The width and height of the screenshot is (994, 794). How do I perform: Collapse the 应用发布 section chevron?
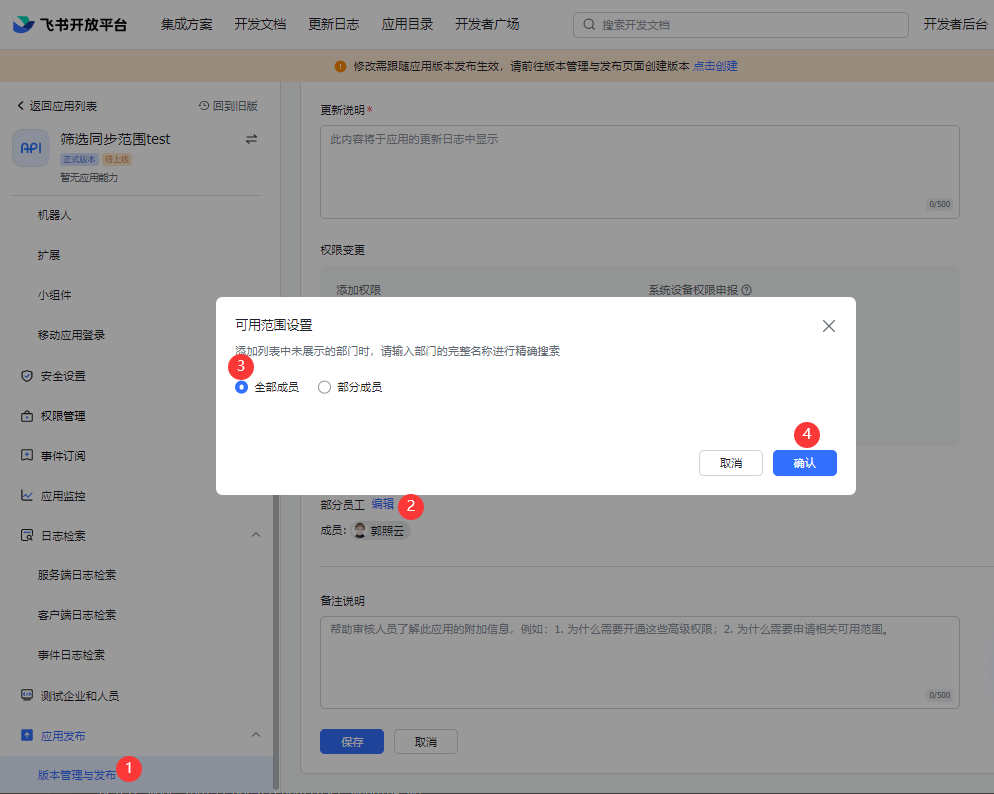point(255,736)
